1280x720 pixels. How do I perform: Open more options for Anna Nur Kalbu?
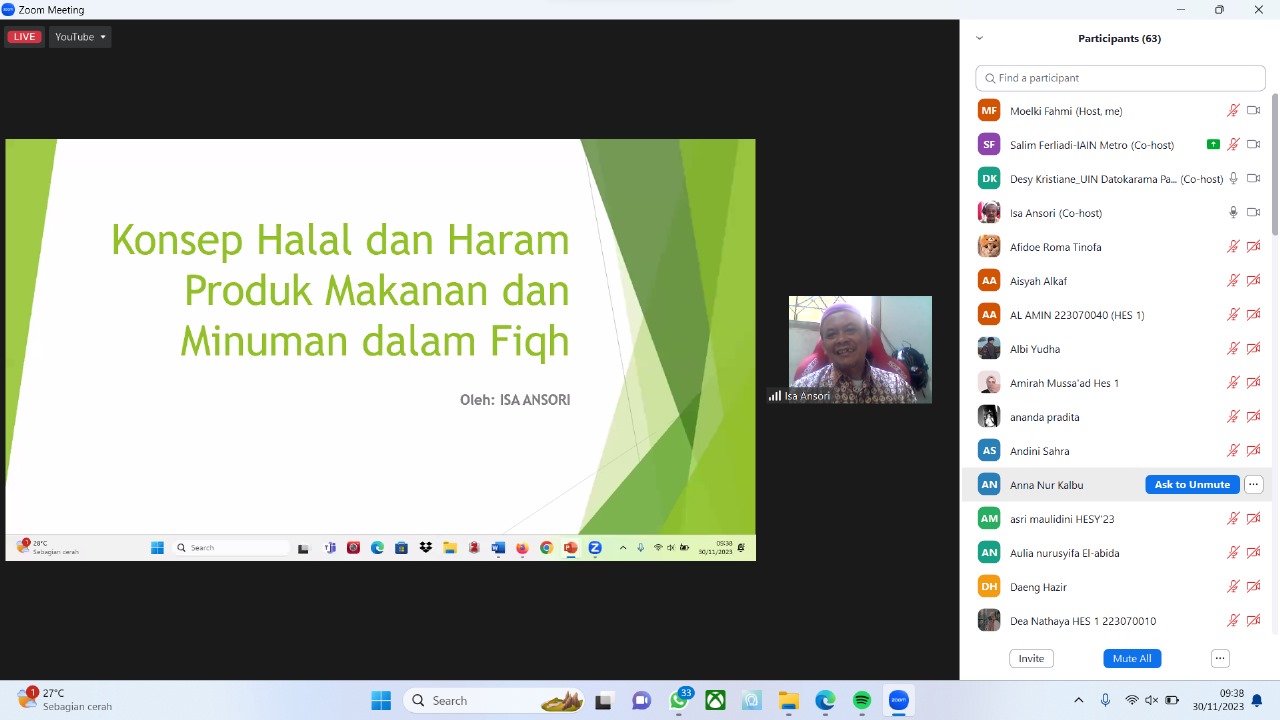[1253, 485]
